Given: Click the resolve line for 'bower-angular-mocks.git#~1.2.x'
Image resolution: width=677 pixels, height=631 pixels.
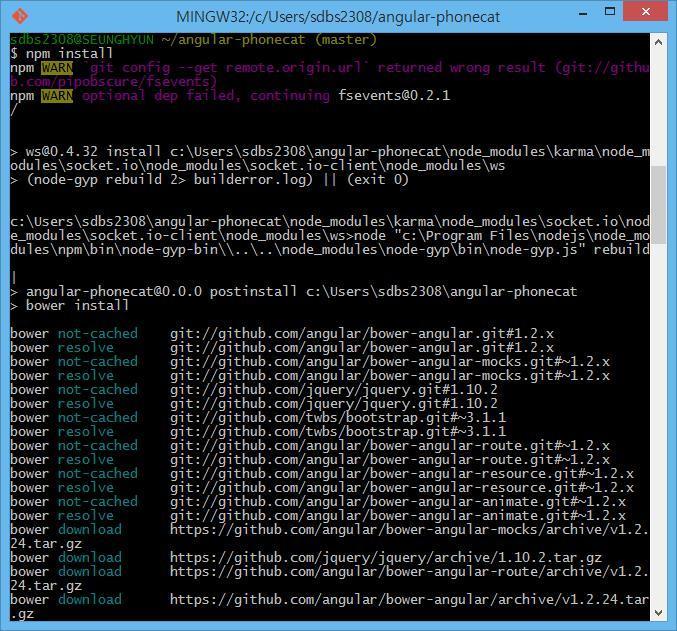Looking at the screenshot, I should pyautogui.click(x=310, y=376).
